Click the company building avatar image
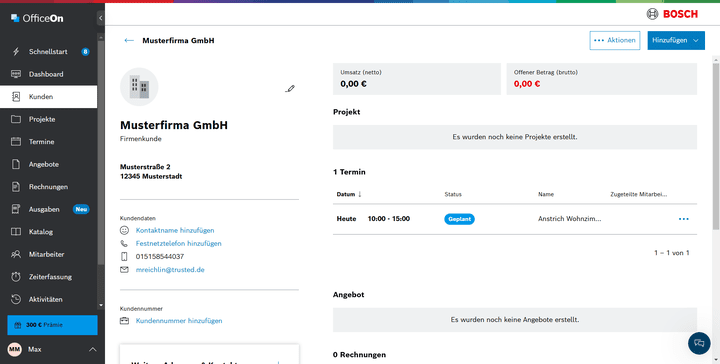The width and height of the screenshot is (720, 364). [139, 87]
